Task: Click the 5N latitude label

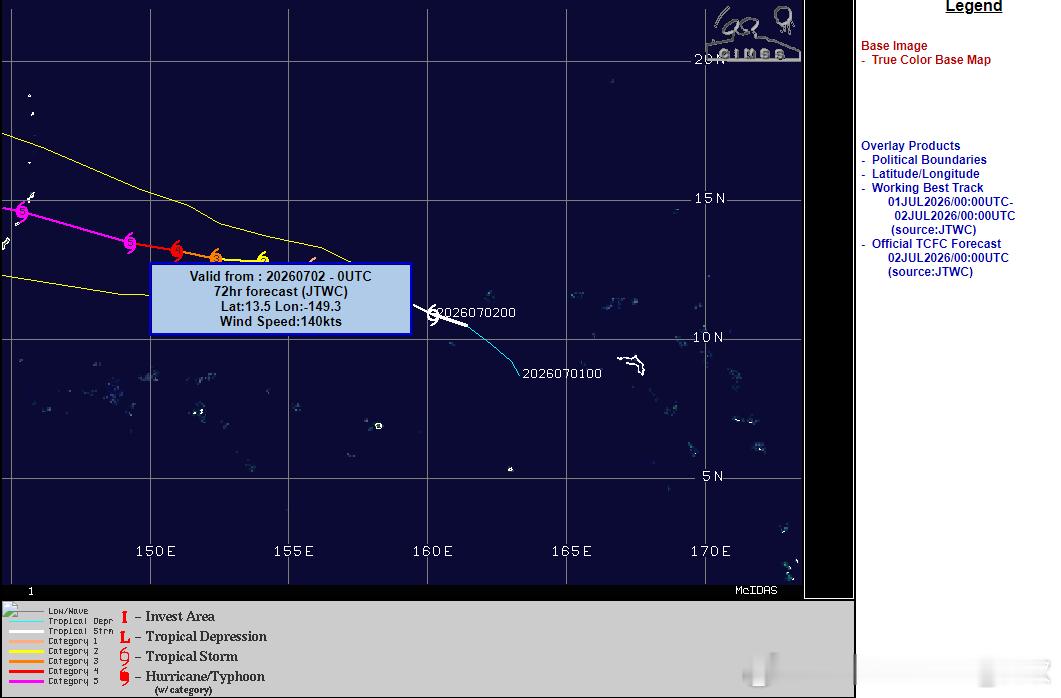Action: pyautogui.click(x=713, y=476)
